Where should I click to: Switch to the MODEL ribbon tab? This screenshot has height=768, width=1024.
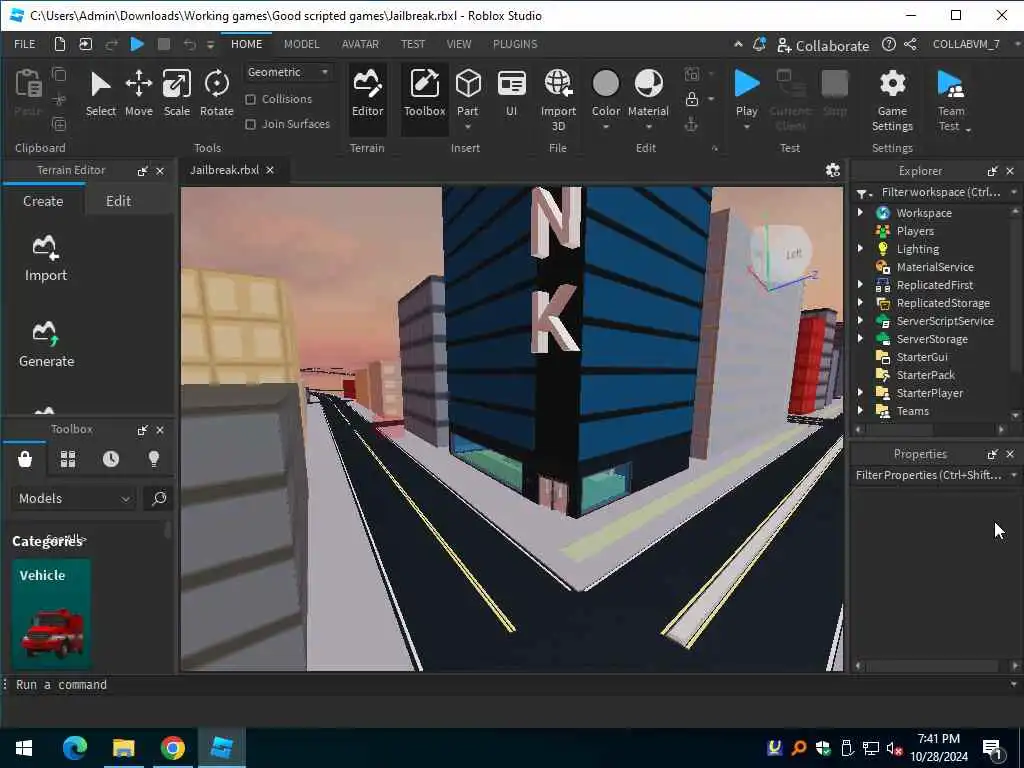(302, 44)
